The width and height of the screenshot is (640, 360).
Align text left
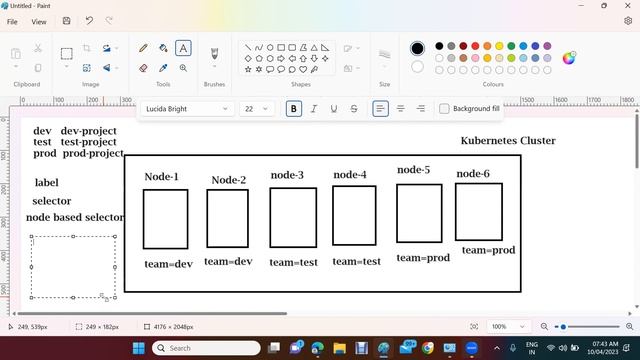pos(380,109)
